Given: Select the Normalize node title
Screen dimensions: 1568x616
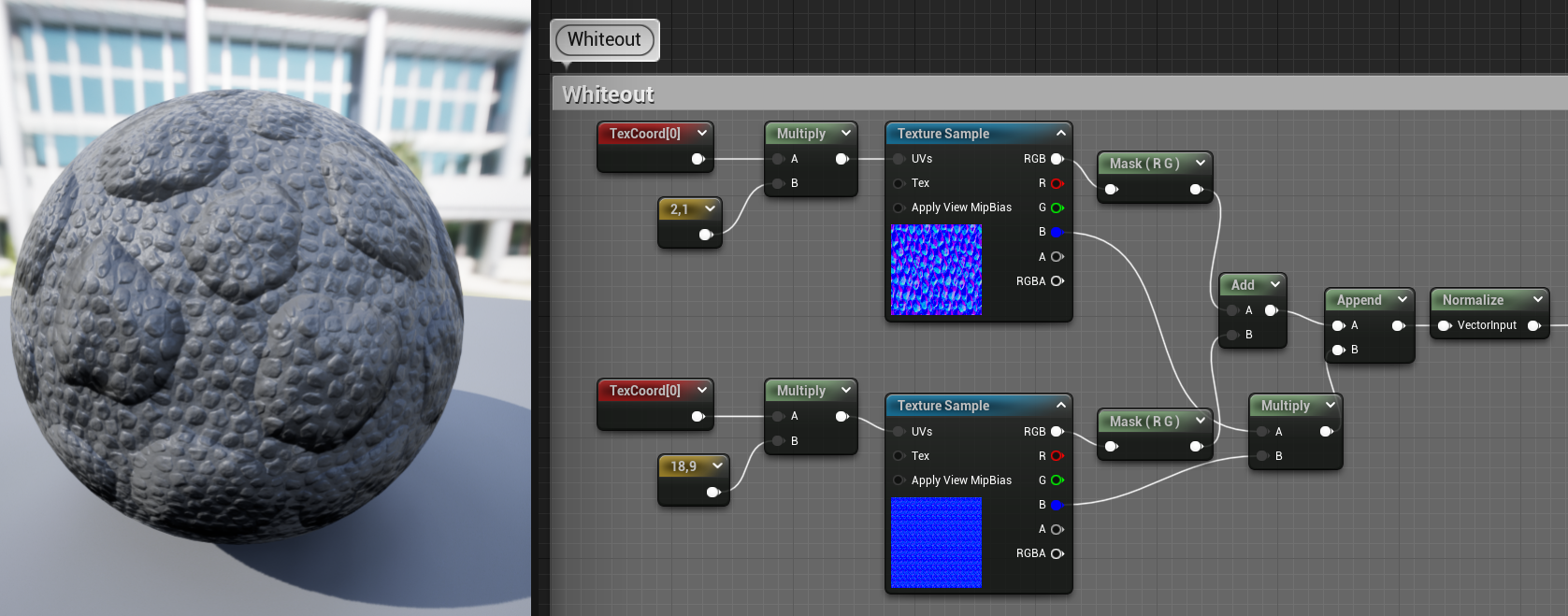Looking at the screenshot, I should click(x=1473, y=299).
